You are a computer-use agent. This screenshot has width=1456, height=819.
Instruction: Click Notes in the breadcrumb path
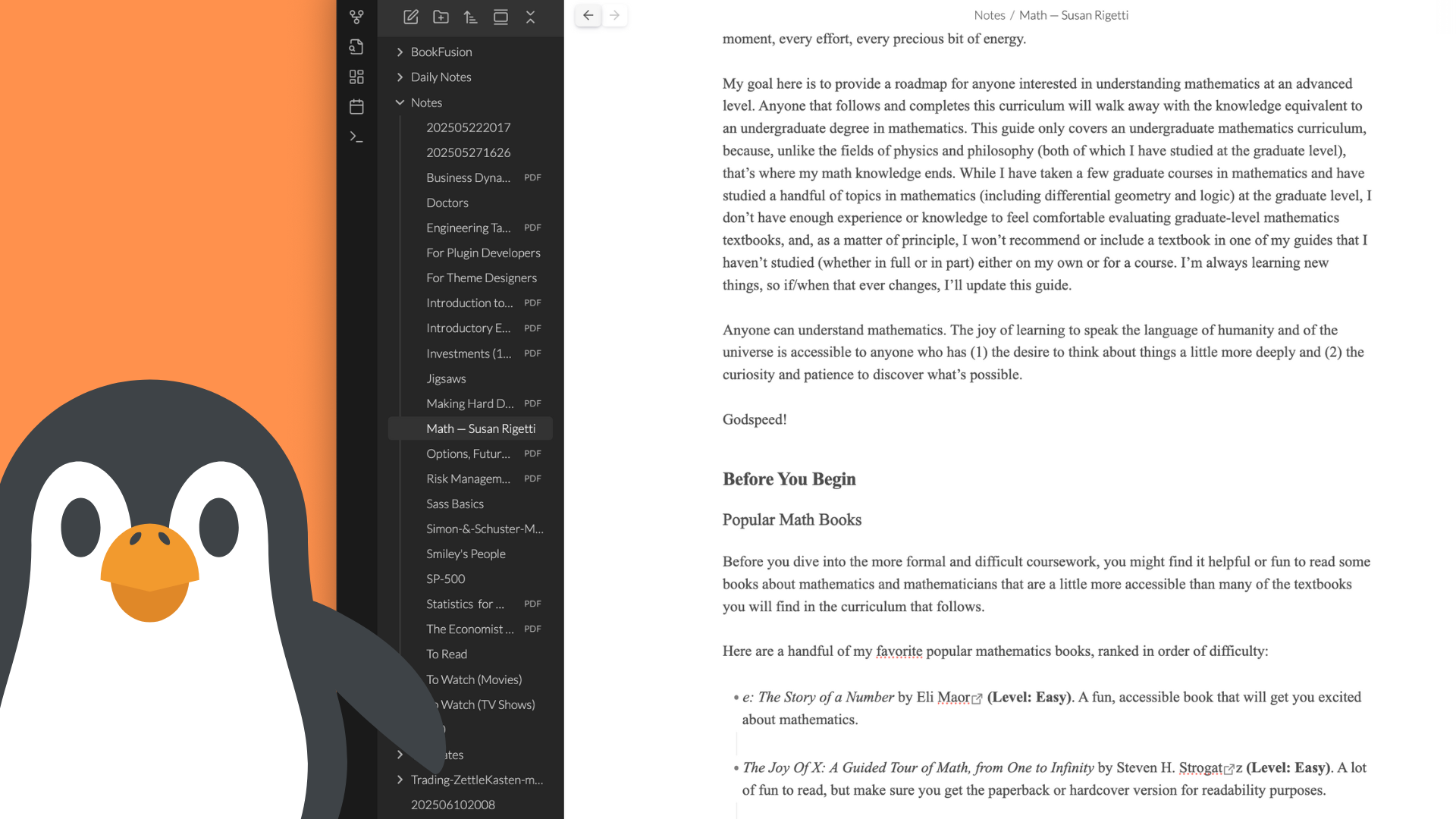990,15
